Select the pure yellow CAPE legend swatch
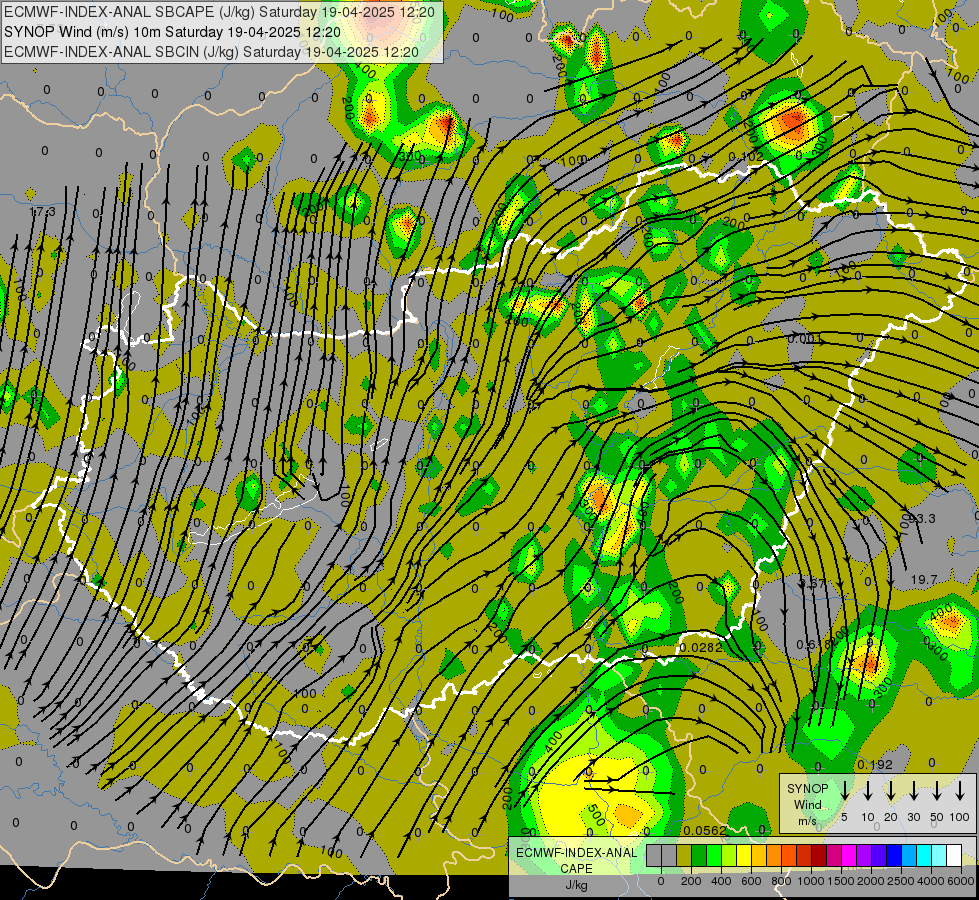This screenshot has width=979, height=900. (744, 855)
